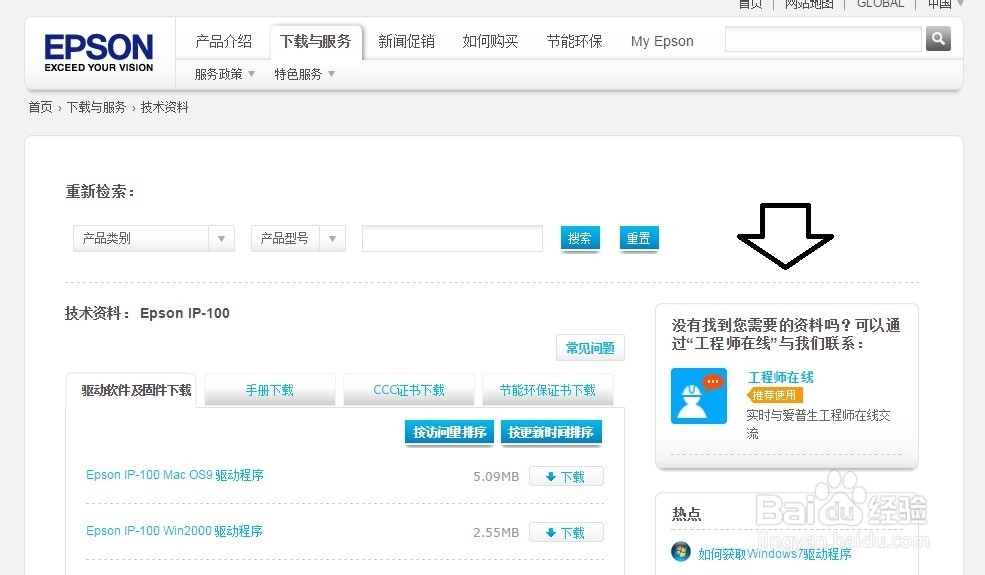Sort by 按访问量排序
Image resolution: width=985 pixels, height=575 pixels.
tap(449, 432)
